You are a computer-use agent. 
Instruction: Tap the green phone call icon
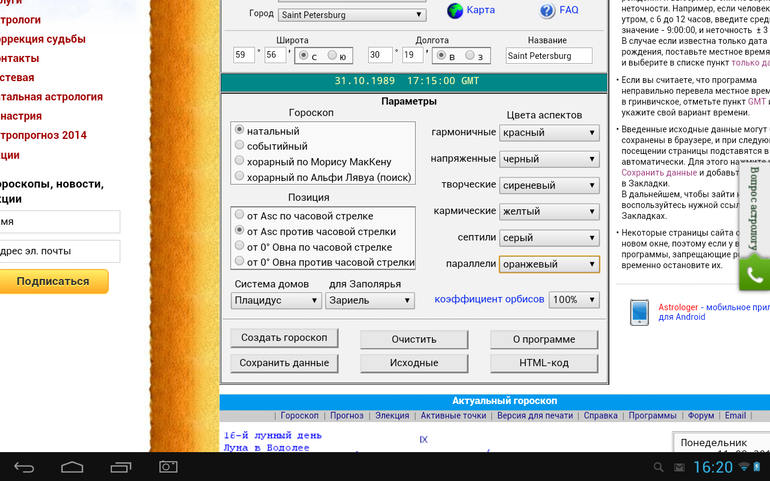[755, 274]
